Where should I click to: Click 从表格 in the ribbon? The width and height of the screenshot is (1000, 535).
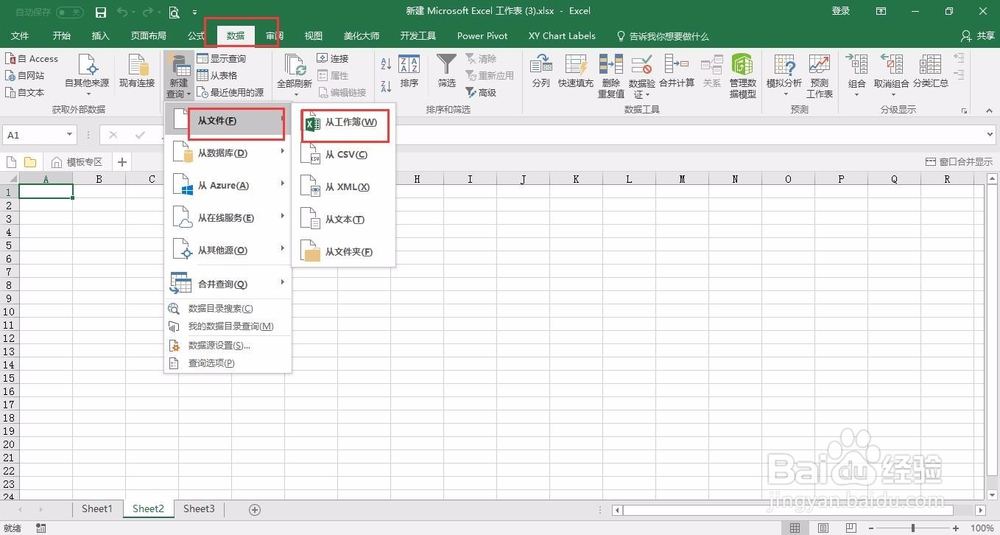[x=217, y=75]
